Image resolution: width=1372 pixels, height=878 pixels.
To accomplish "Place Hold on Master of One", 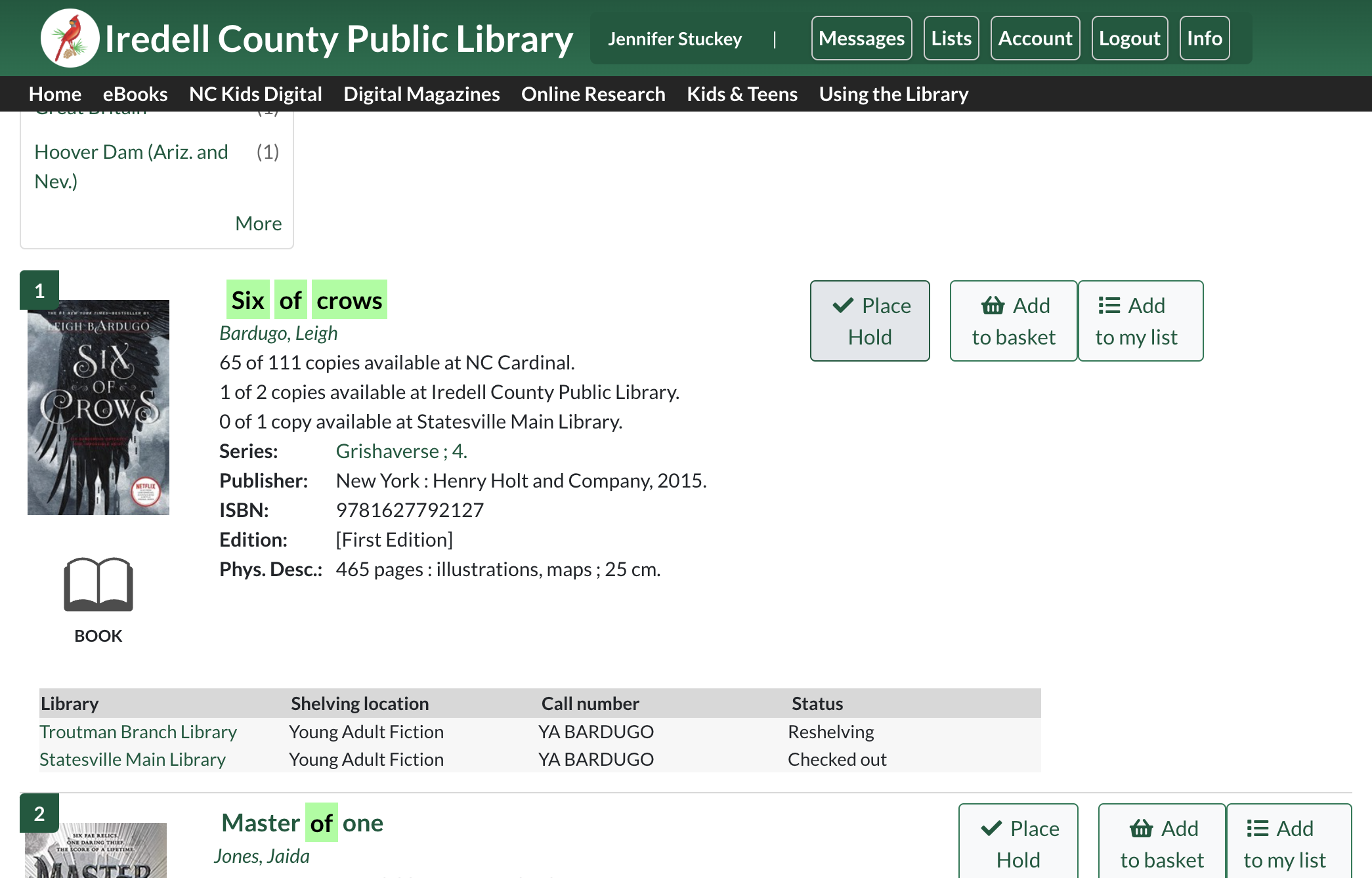I will (x=1018, y=841).
